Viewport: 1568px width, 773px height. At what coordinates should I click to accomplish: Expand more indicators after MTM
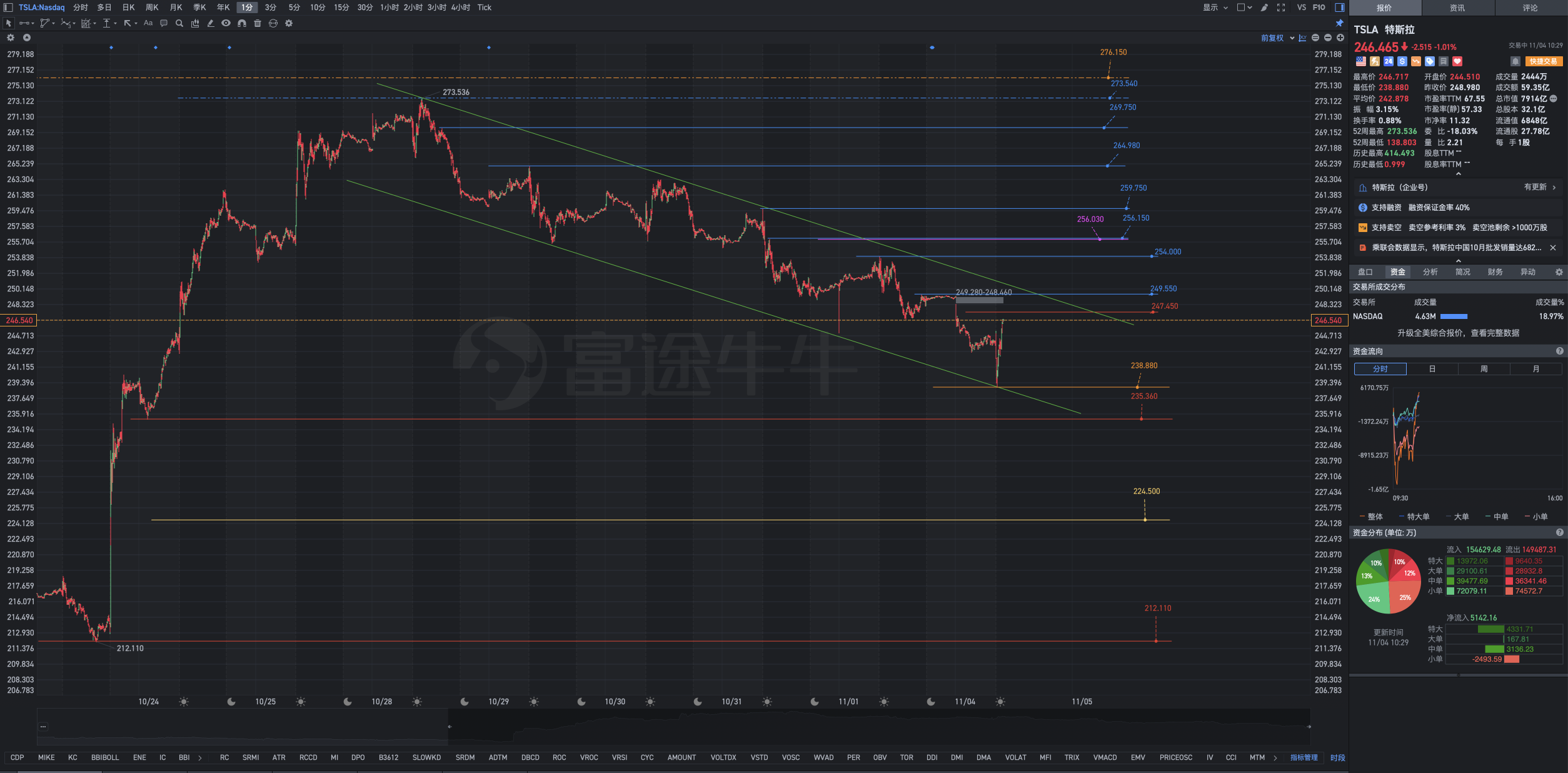(x=1275, y=758)
